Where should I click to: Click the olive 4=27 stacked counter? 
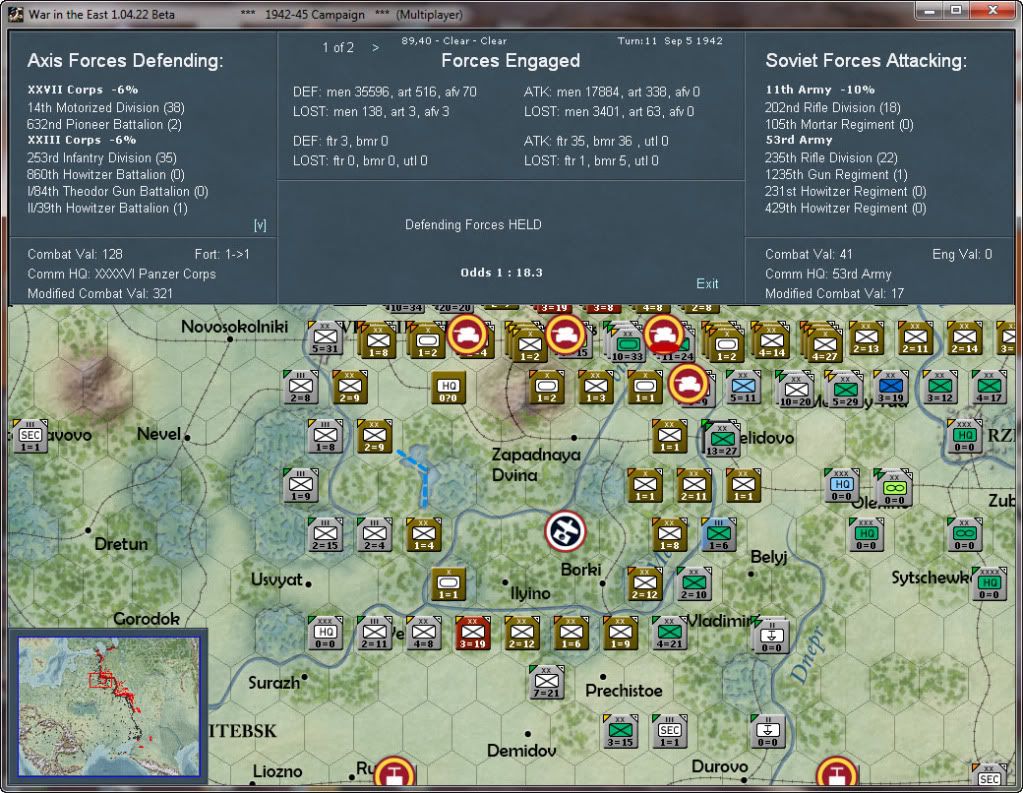(824, 344)
